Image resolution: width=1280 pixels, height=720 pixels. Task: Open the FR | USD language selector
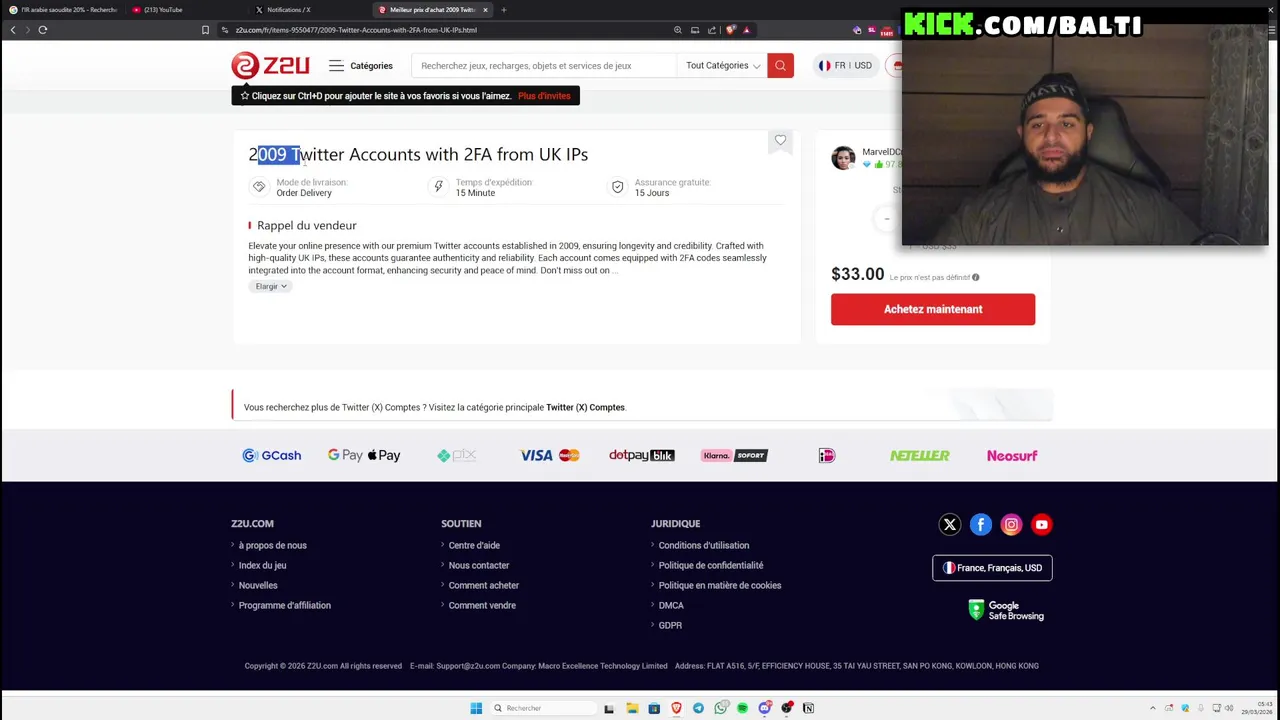click(x=845, y=66)
